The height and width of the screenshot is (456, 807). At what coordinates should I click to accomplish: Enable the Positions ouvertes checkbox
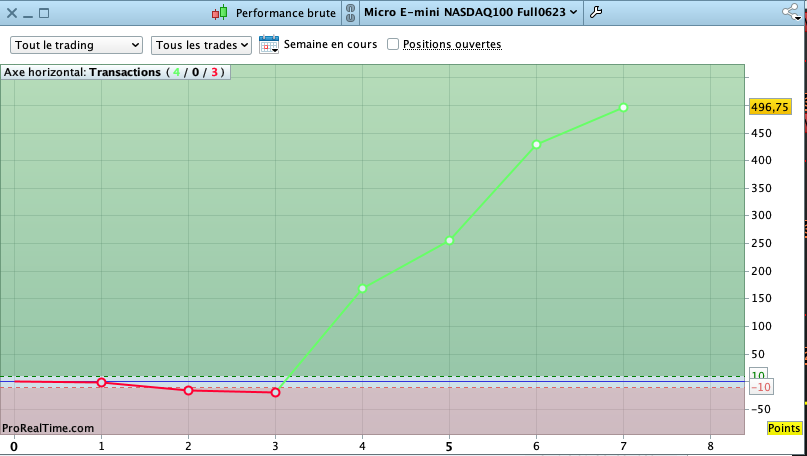[393, 44]
